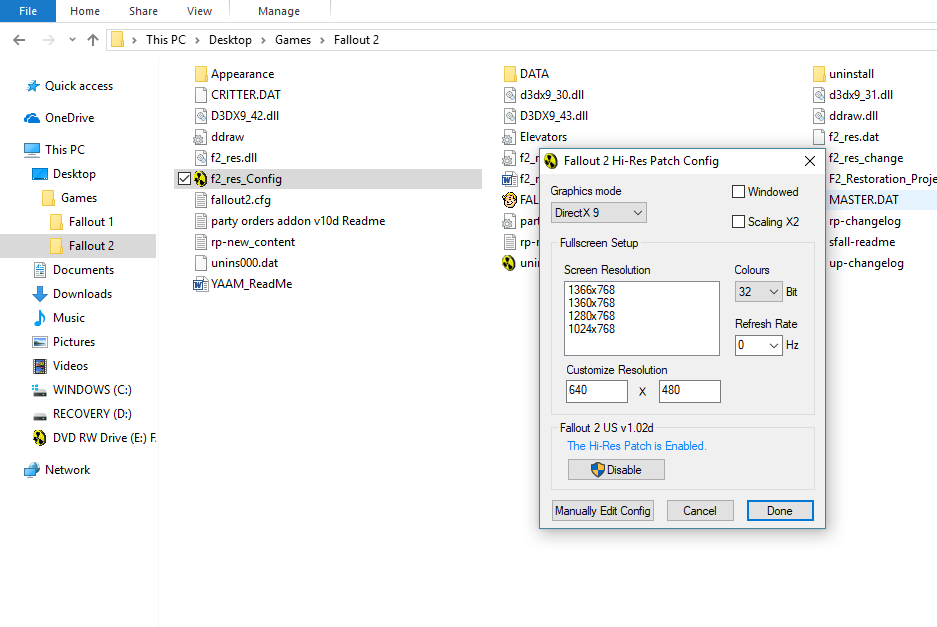Viewport: 937px width, 627px height.
Task: Toggle the f2_res_Config selection checkbox
Action: (185, 179)
